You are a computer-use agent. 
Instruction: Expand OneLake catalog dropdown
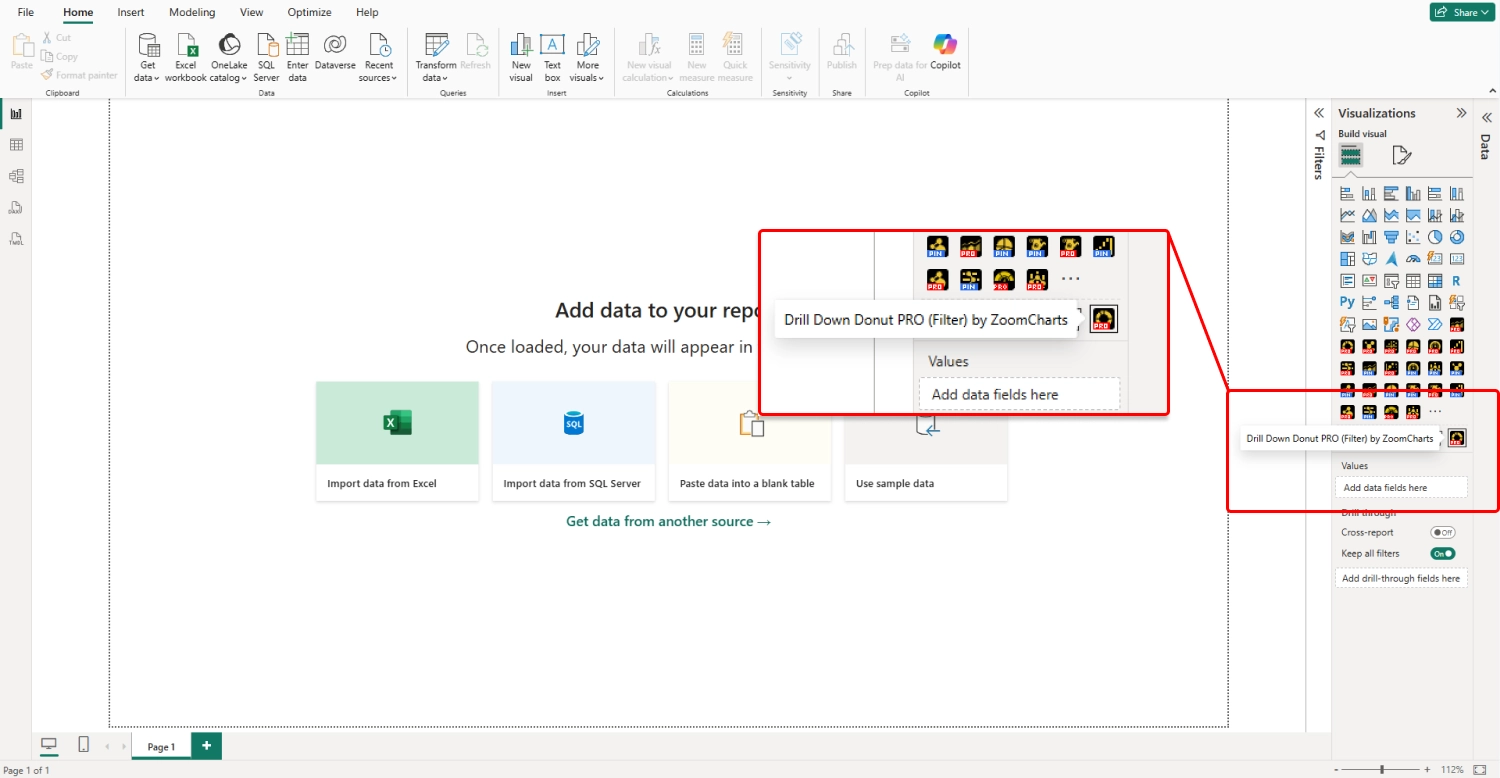pyautogui.click(x=229, y=57)
